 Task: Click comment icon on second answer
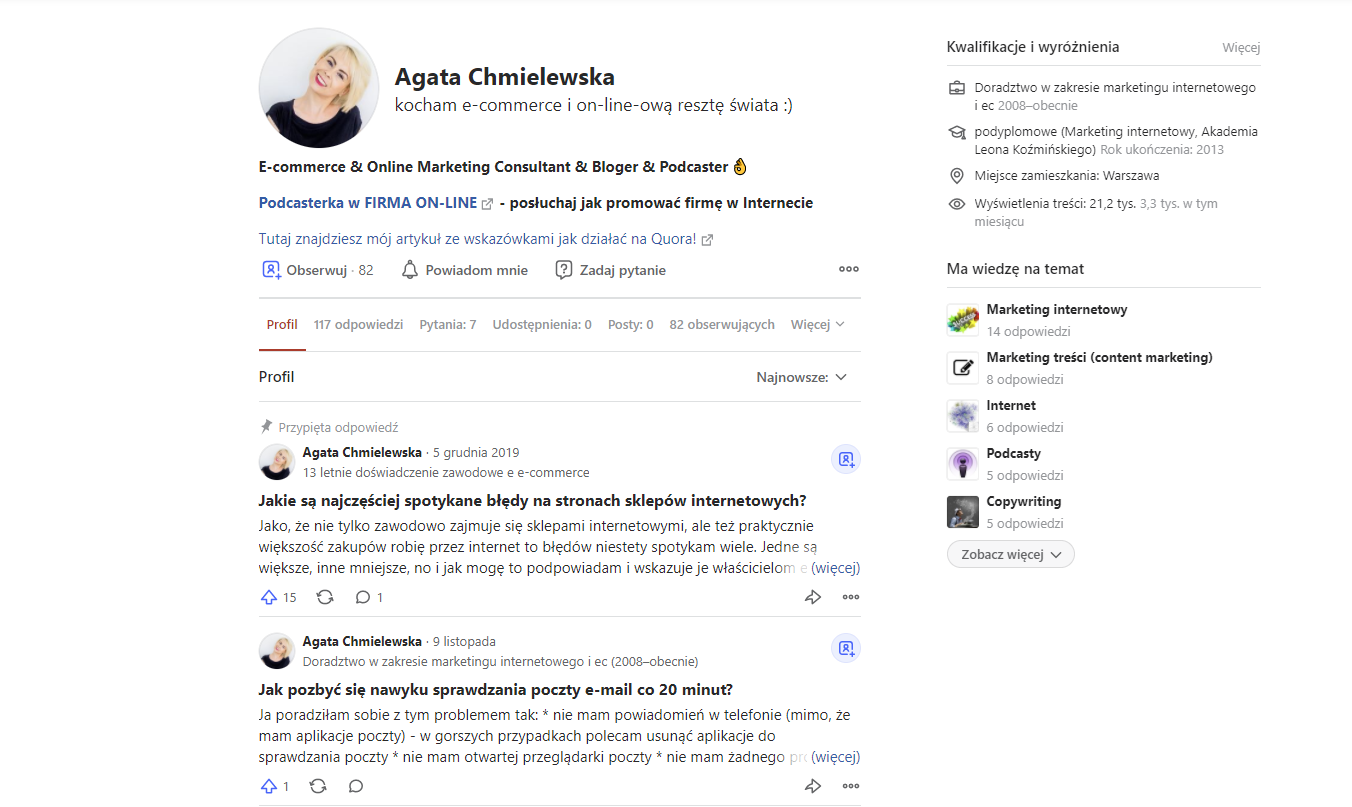[x=356, y=786]
